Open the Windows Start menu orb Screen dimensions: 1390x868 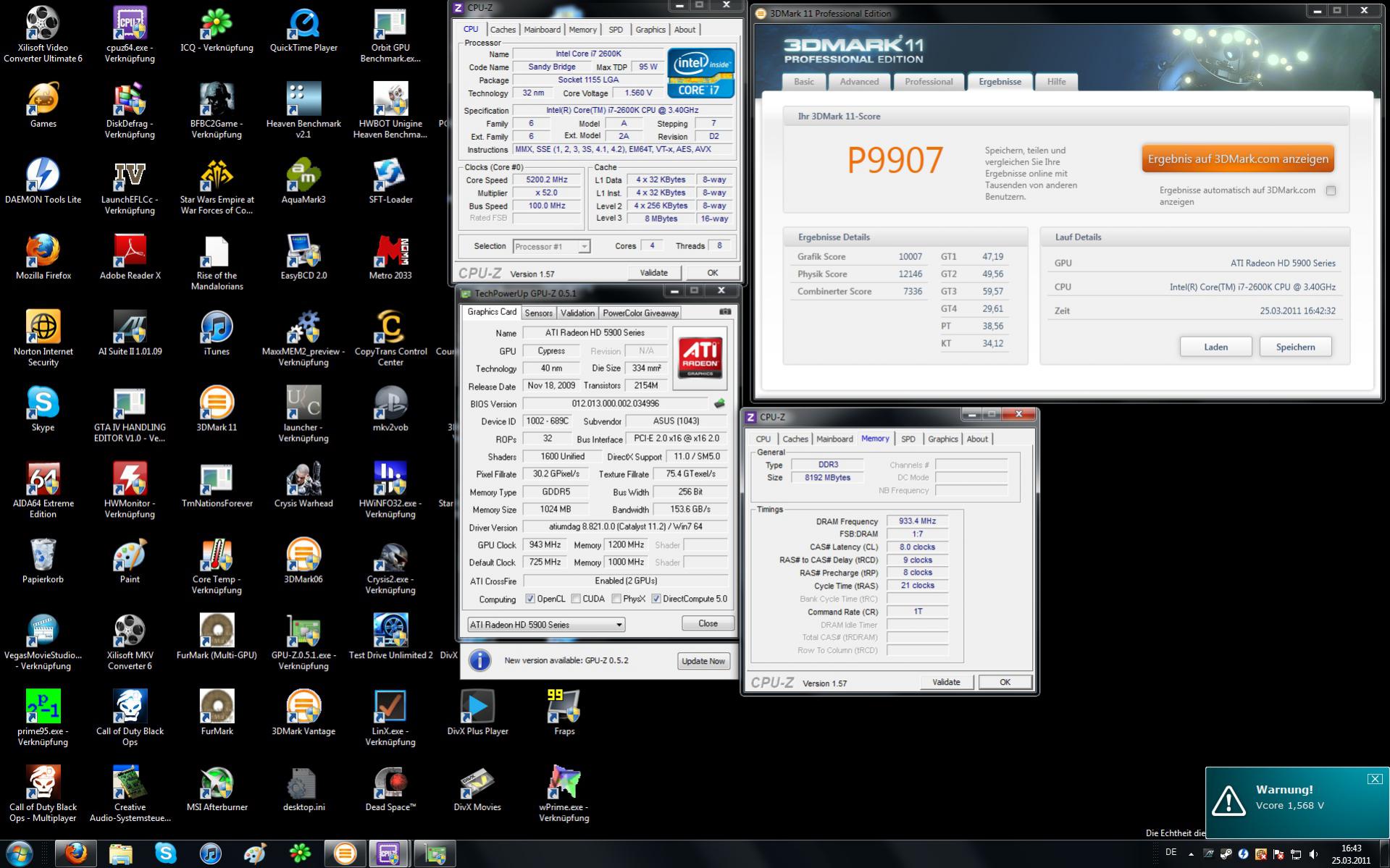(x=20, y=854)
